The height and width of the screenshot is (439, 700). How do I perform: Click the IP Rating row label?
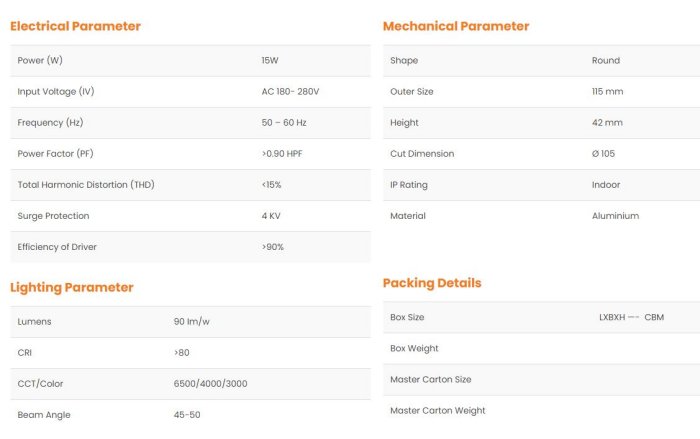tap(409, 185)
